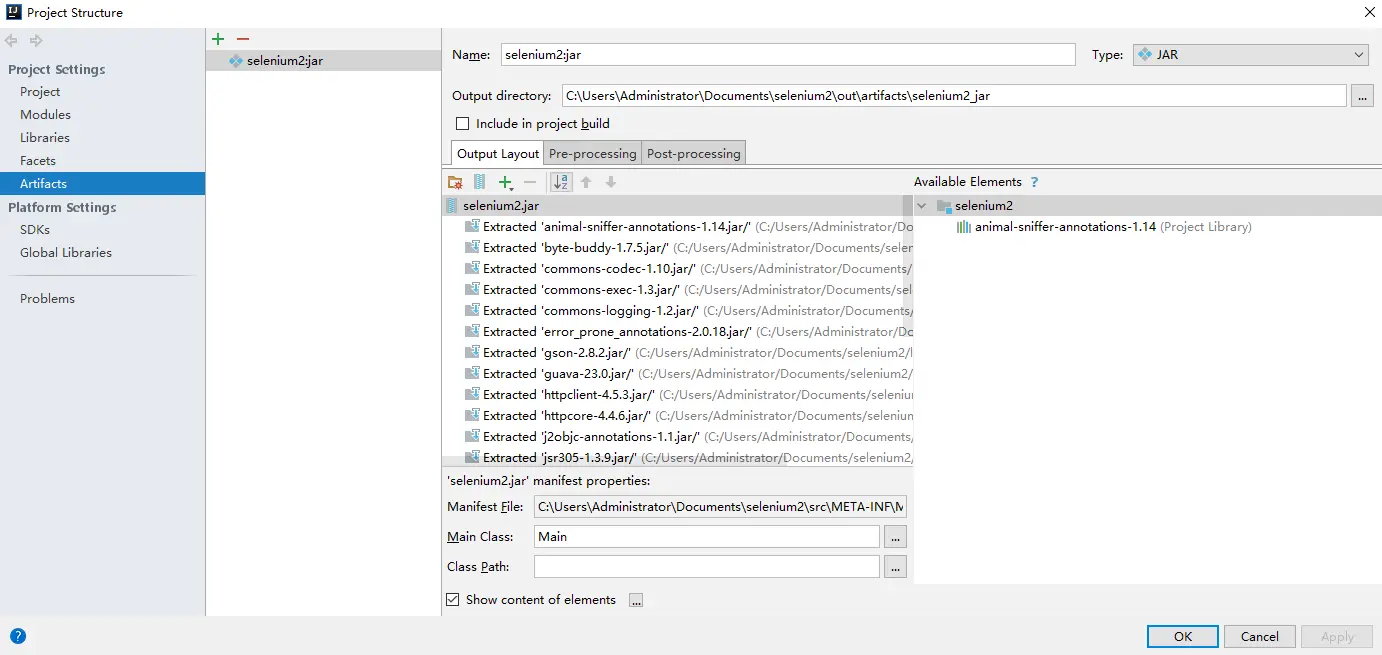
Task: Select Extracted 'commons-logging-1.2.jar/' row
Action: 678,311
